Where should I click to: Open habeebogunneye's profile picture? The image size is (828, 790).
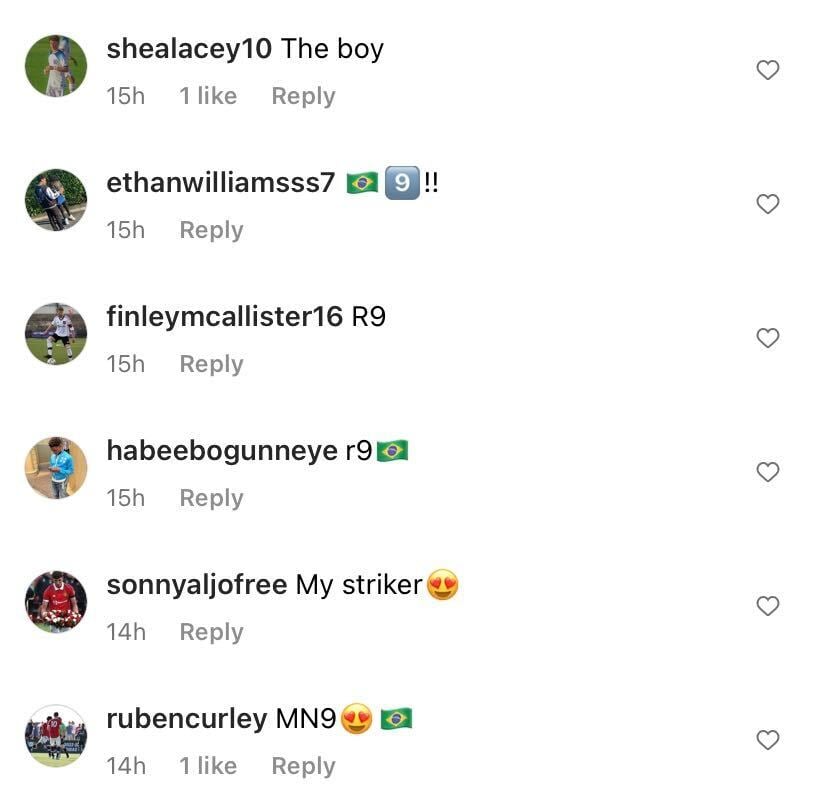coord(56,468)
